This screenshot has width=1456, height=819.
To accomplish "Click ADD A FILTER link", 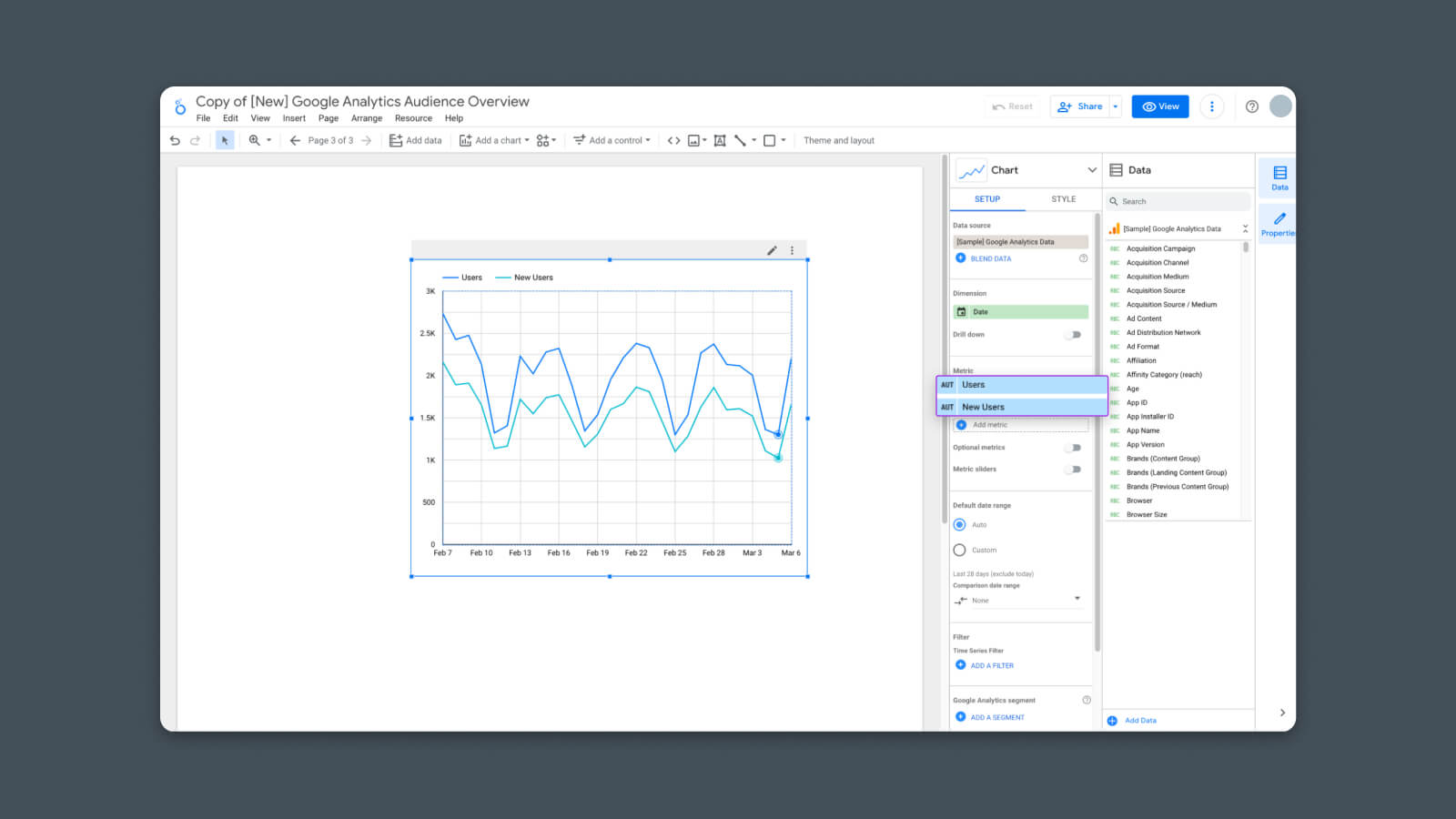I will click(x=991, y=665).
